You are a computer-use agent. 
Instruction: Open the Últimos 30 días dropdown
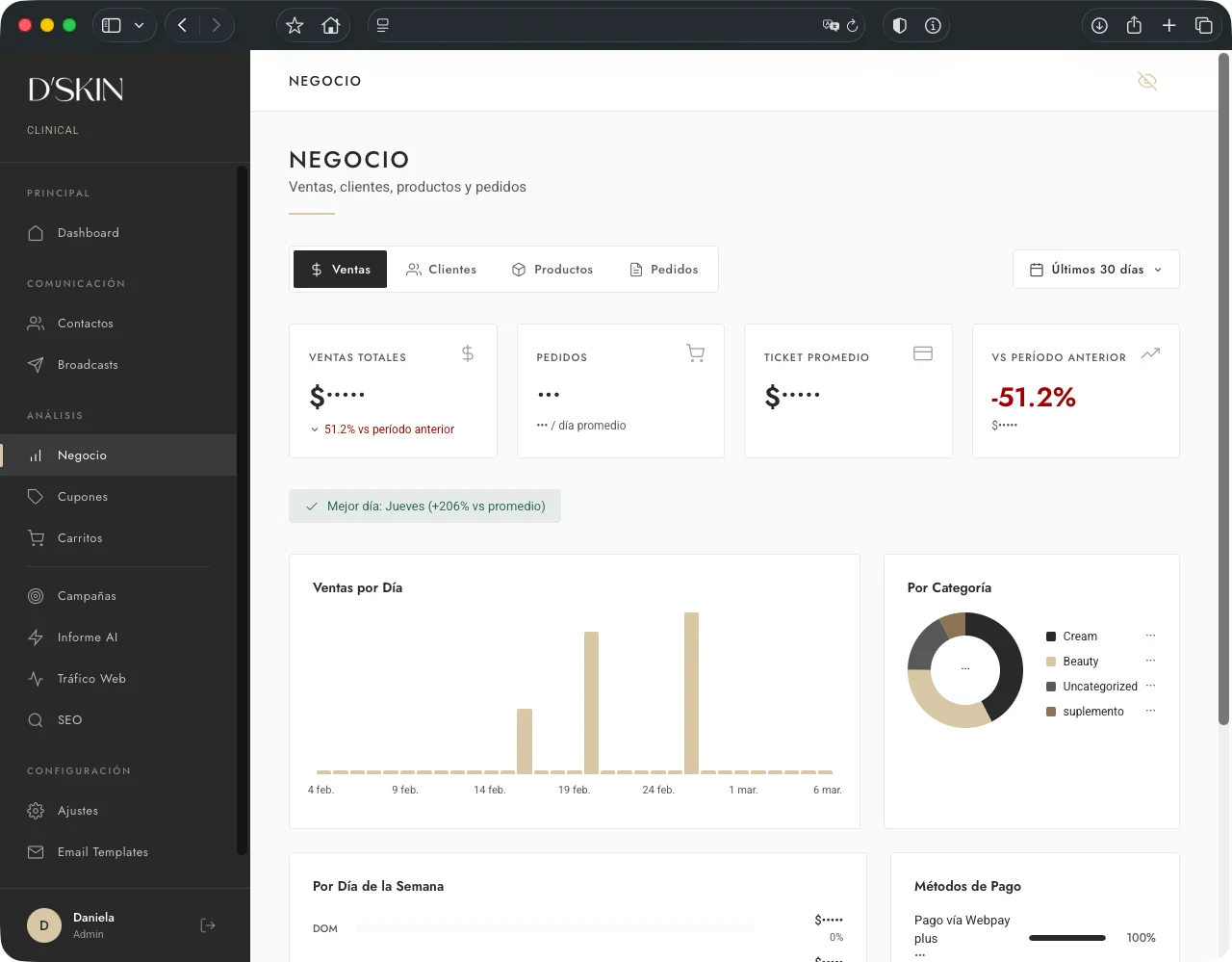tap(1095, 269)
